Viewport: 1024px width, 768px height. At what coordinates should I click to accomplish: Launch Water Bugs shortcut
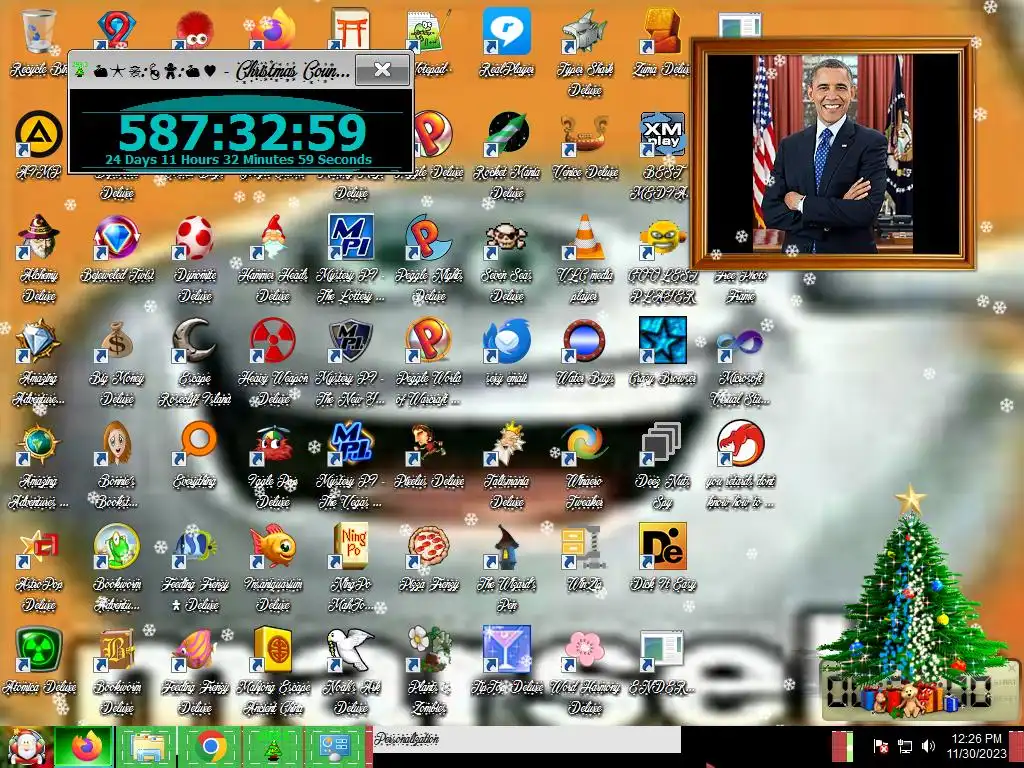pos(584,340)
